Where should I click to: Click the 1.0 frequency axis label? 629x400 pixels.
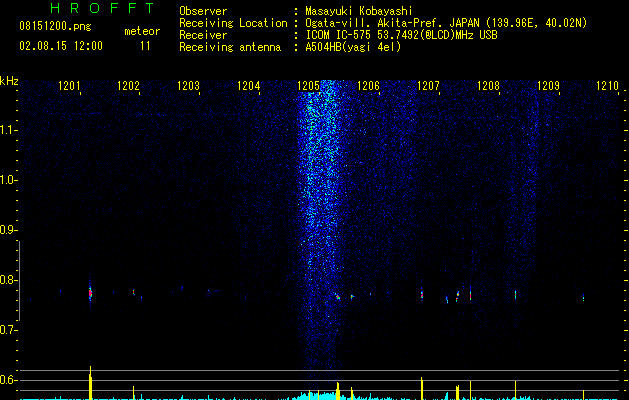pyautogui.click(x=8, y=180)
